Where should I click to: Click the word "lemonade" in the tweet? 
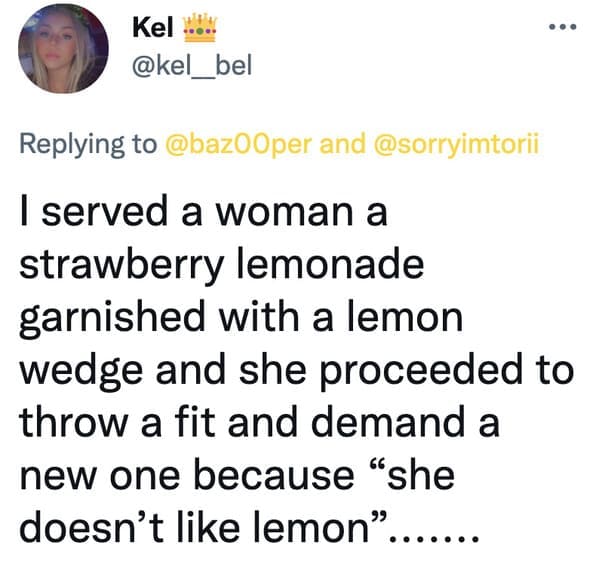click(x=330, y=264)
